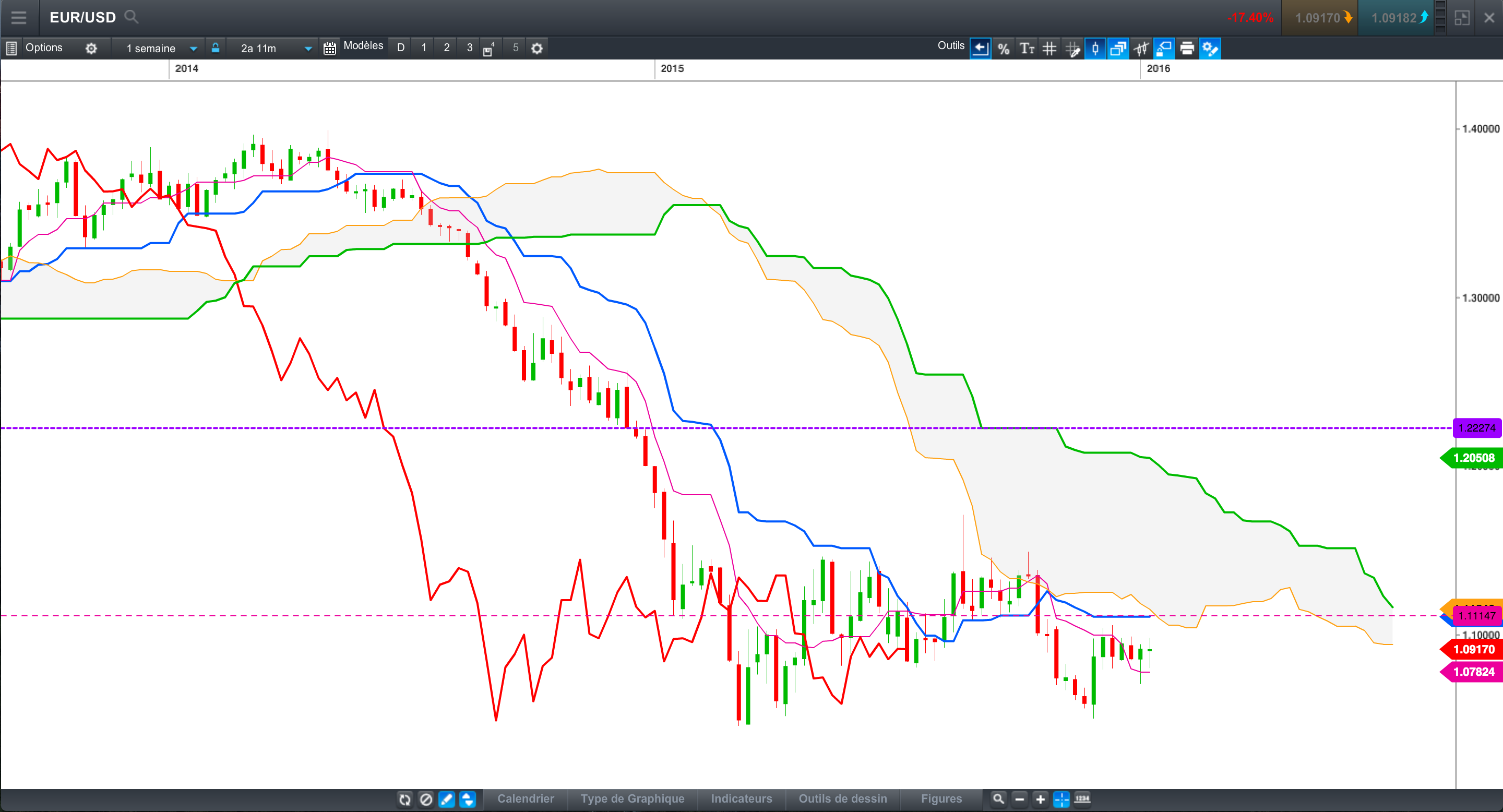Click the EUR/USD symbol search magnifier
The width and height of the screenshot is (1503, 812).
[x=132, y=17]
